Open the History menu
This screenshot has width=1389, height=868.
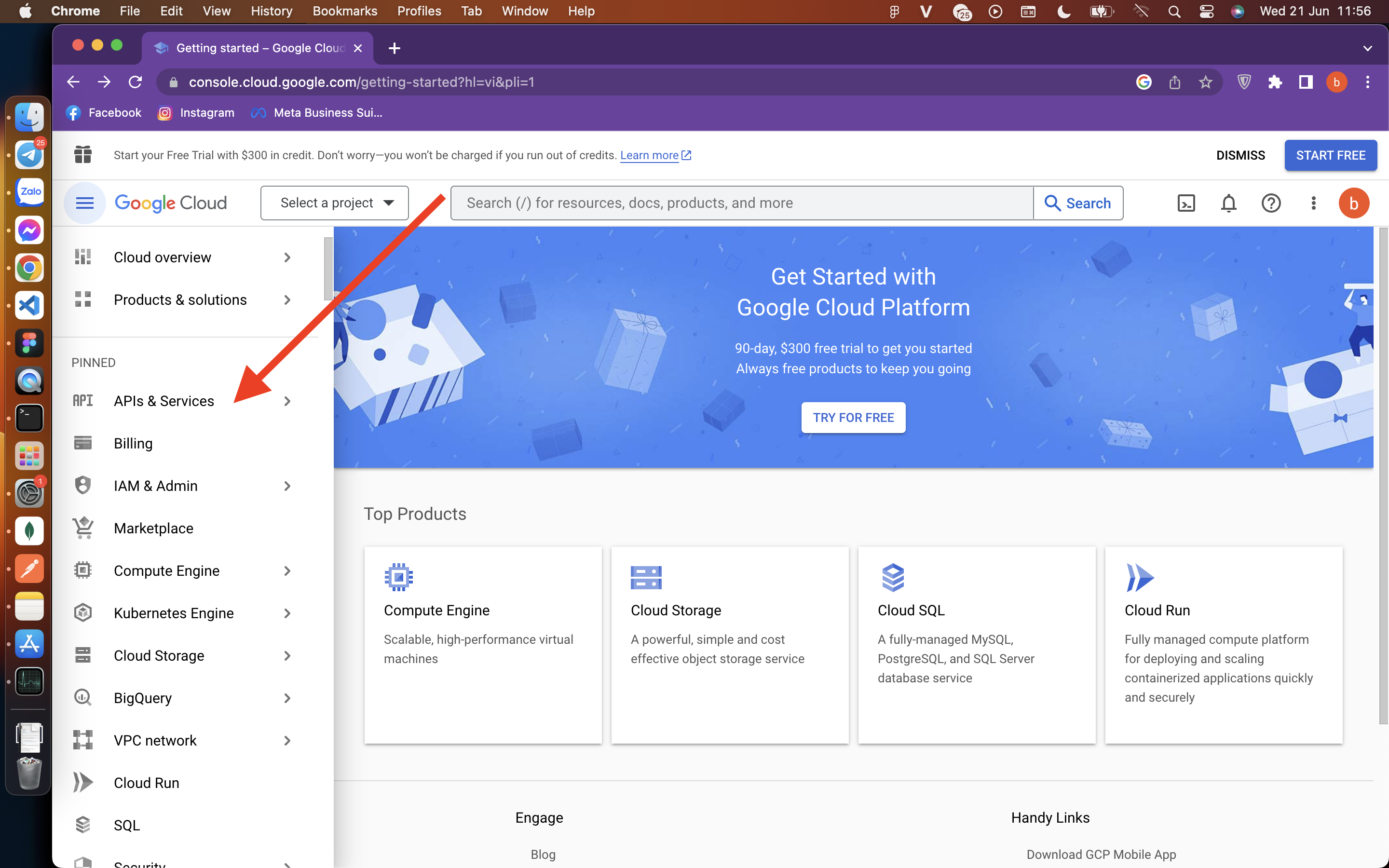tap(271, 11)
